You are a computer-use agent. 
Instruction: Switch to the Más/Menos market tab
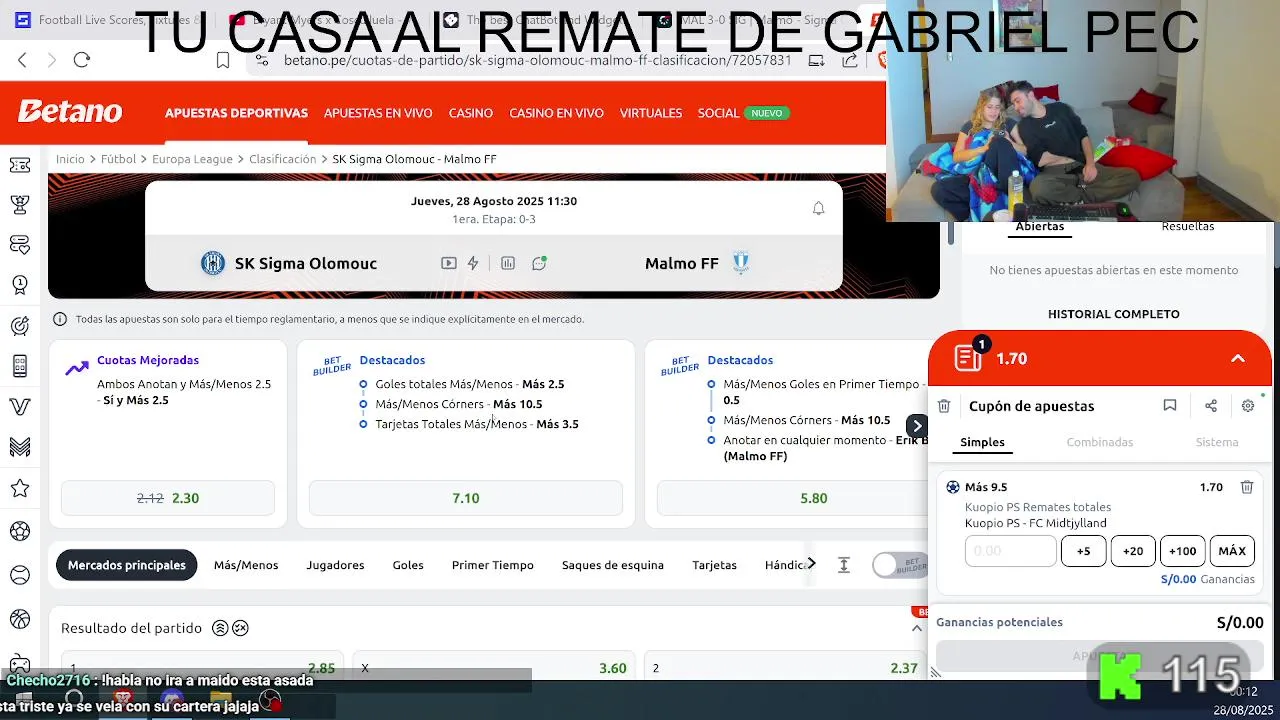[x=246, y=565]
